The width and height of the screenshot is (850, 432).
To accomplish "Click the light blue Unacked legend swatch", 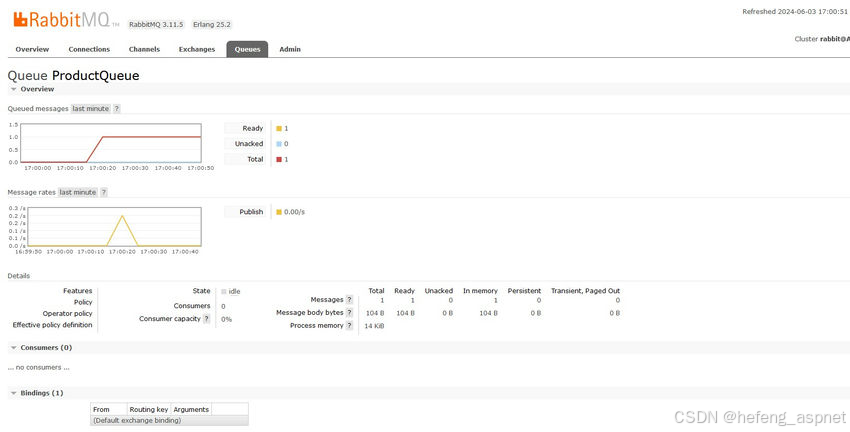I will [279, 144].
